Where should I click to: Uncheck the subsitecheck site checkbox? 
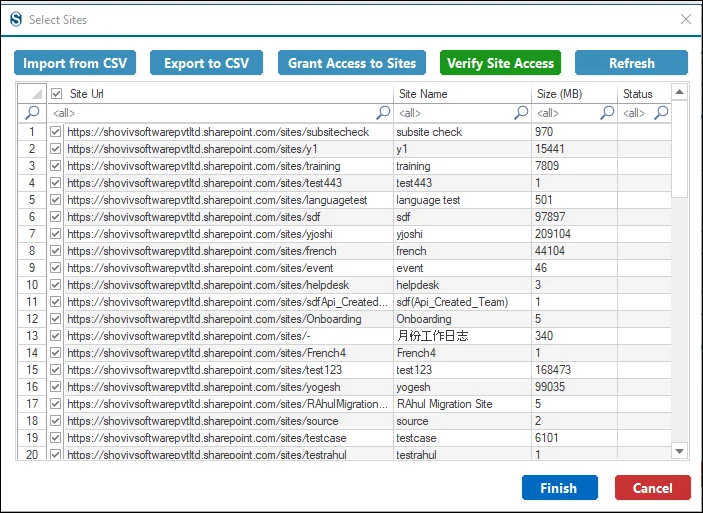pos(55,132)
